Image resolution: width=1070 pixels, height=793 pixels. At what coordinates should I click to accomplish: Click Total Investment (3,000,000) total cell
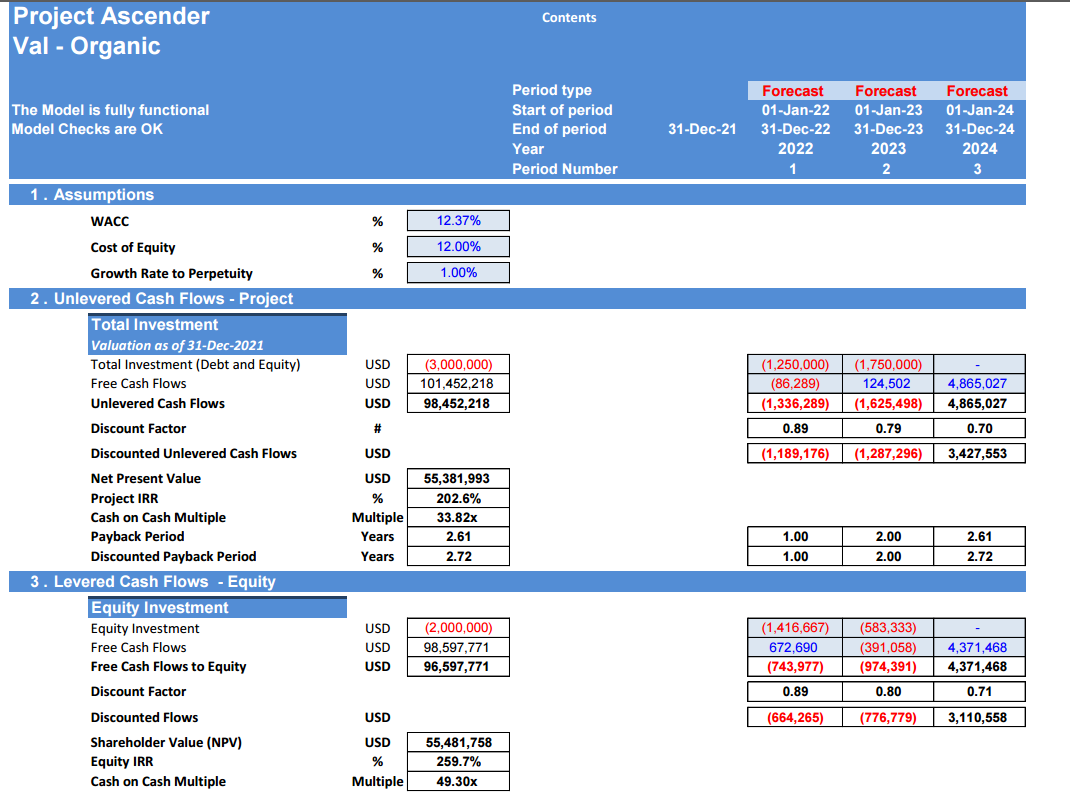(x=459, y=364)
